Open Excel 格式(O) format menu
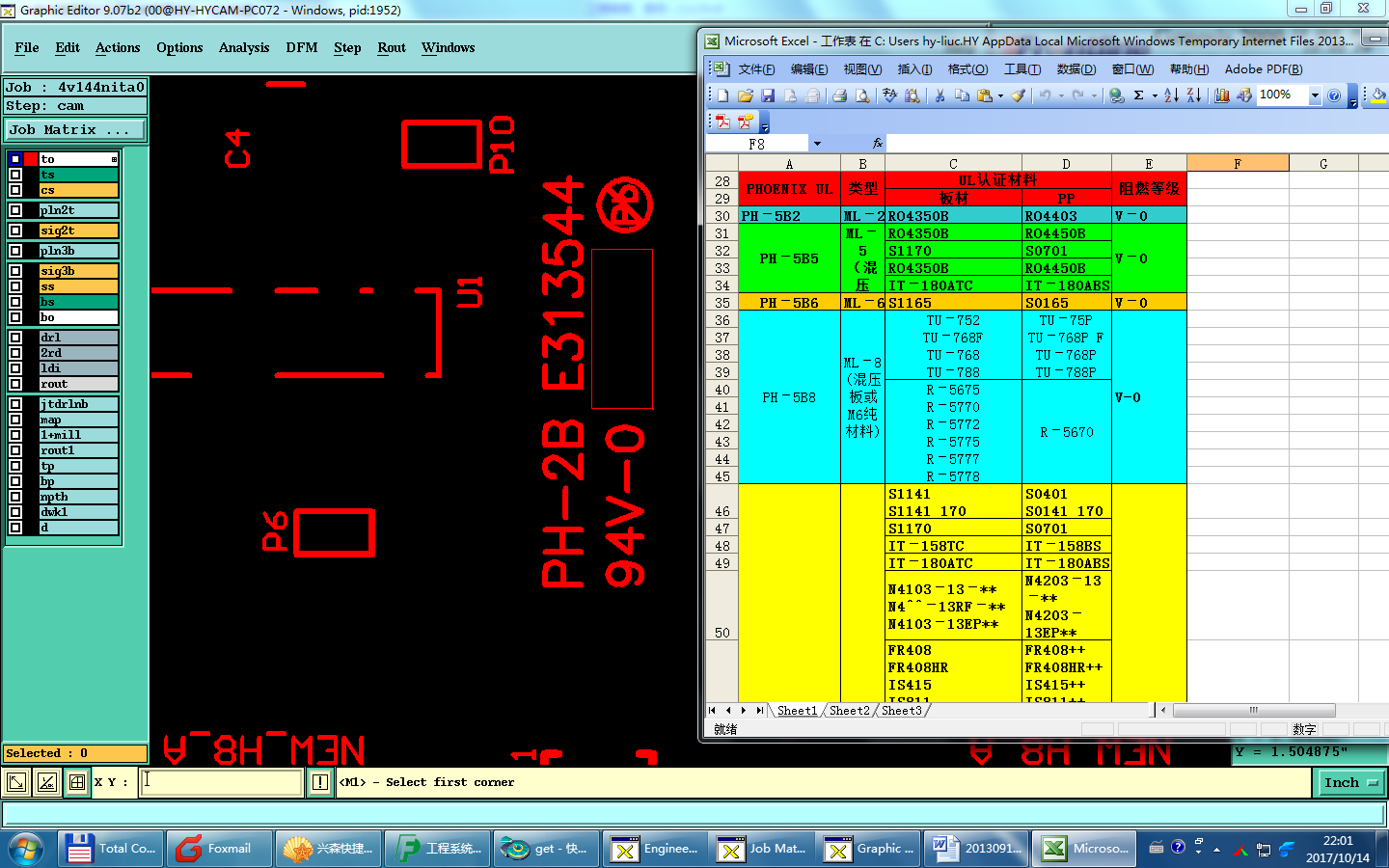 (x=967, y=69)
